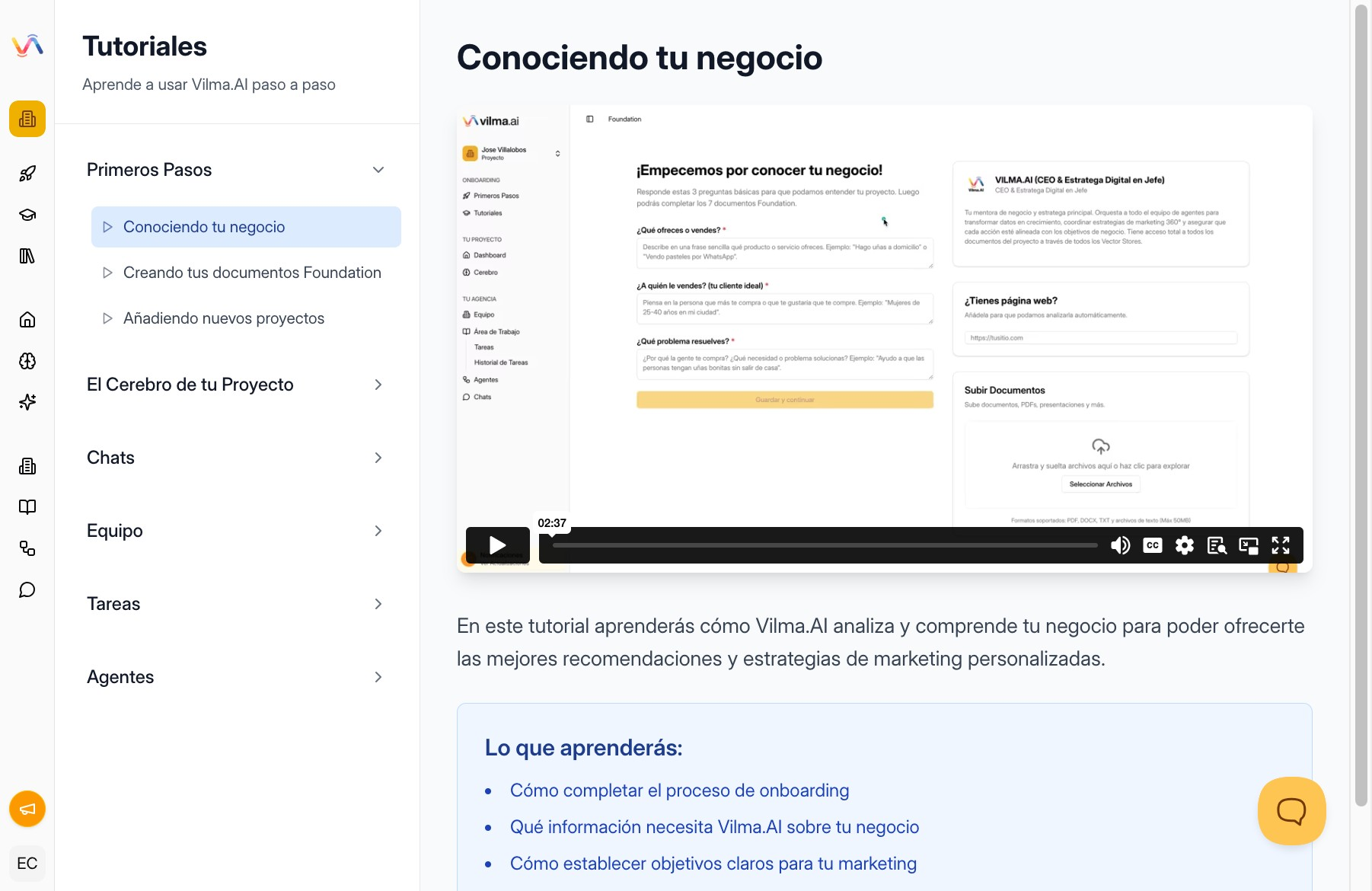Select Conociendo tu negocio tutorial

(x=246, y=227)
